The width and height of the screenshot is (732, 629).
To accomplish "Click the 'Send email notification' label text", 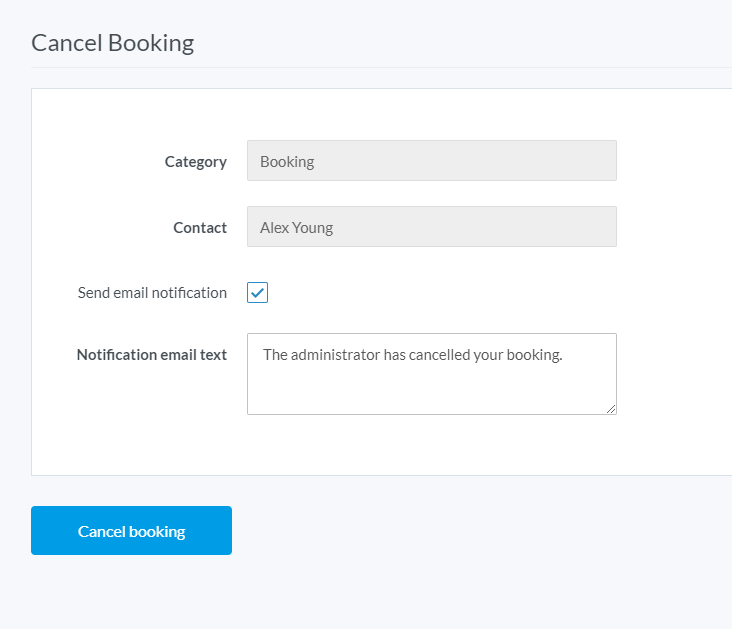I will point(152,293).
